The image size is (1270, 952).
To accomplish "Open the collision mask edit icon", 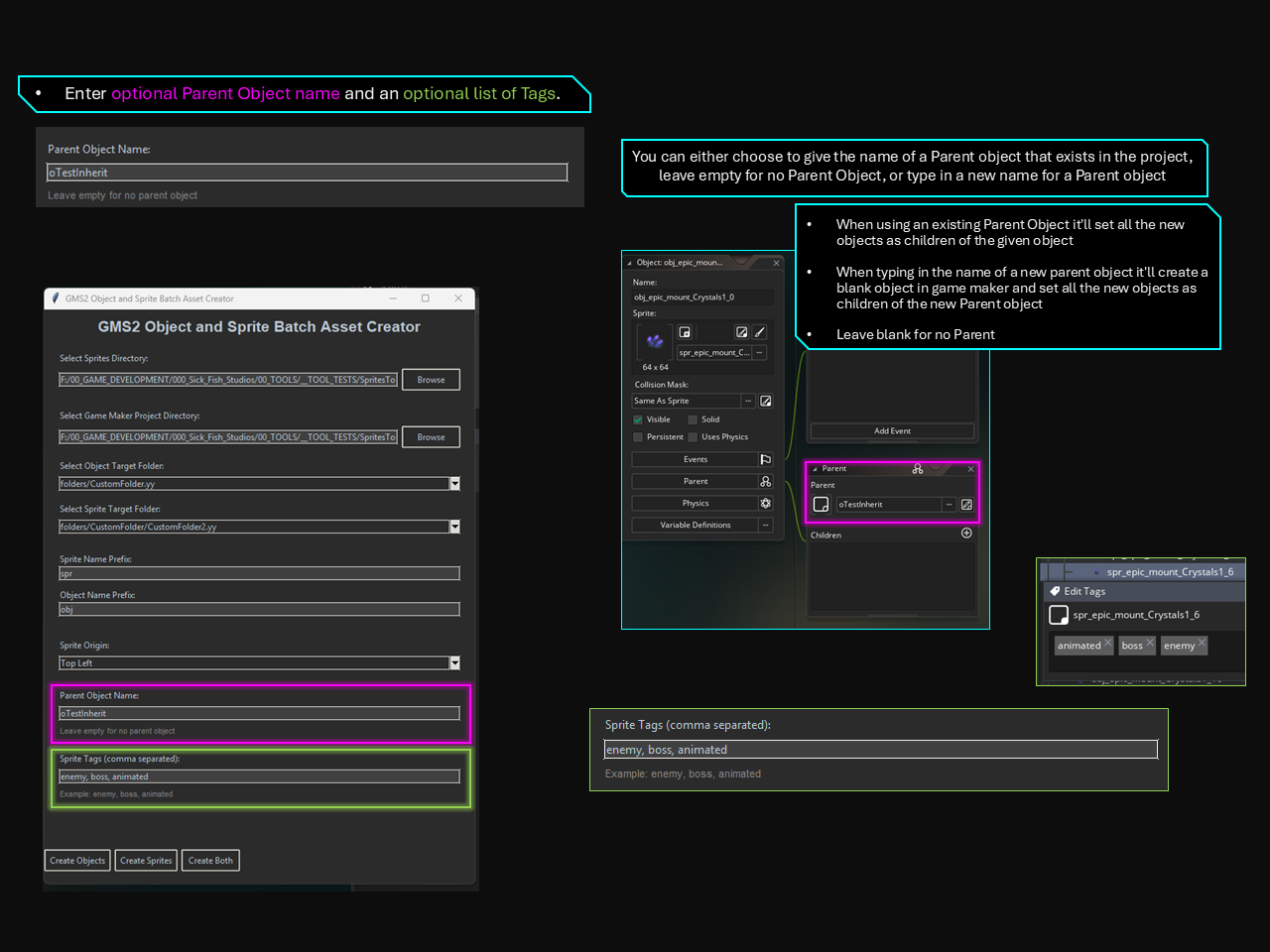I will pos(766,401).
